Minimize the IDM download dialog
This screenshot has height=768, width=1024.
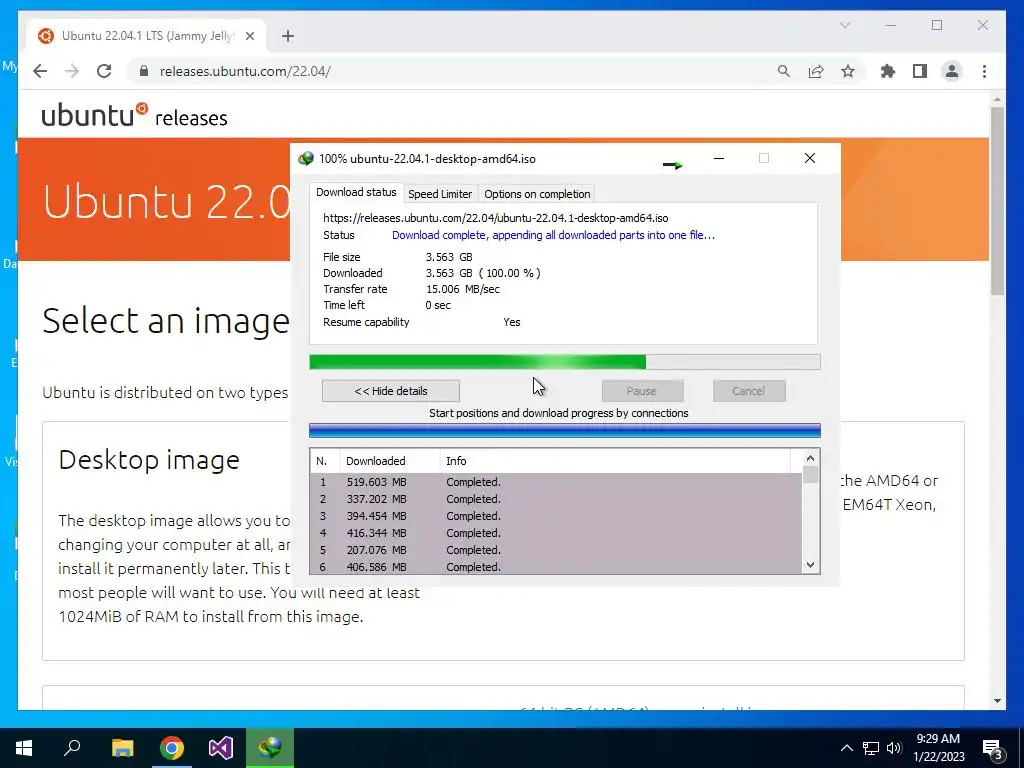(718, 159)
